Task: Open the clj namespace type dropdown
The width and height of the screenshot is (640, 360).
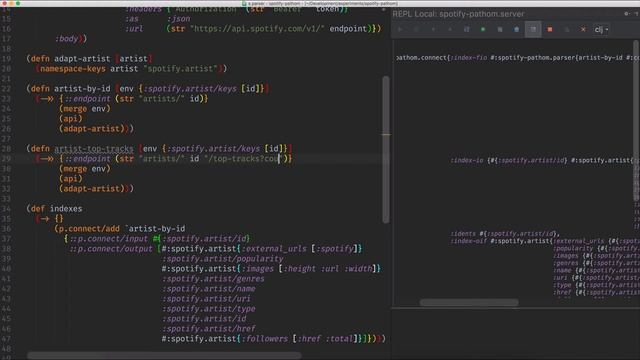Action: point(601,29)
